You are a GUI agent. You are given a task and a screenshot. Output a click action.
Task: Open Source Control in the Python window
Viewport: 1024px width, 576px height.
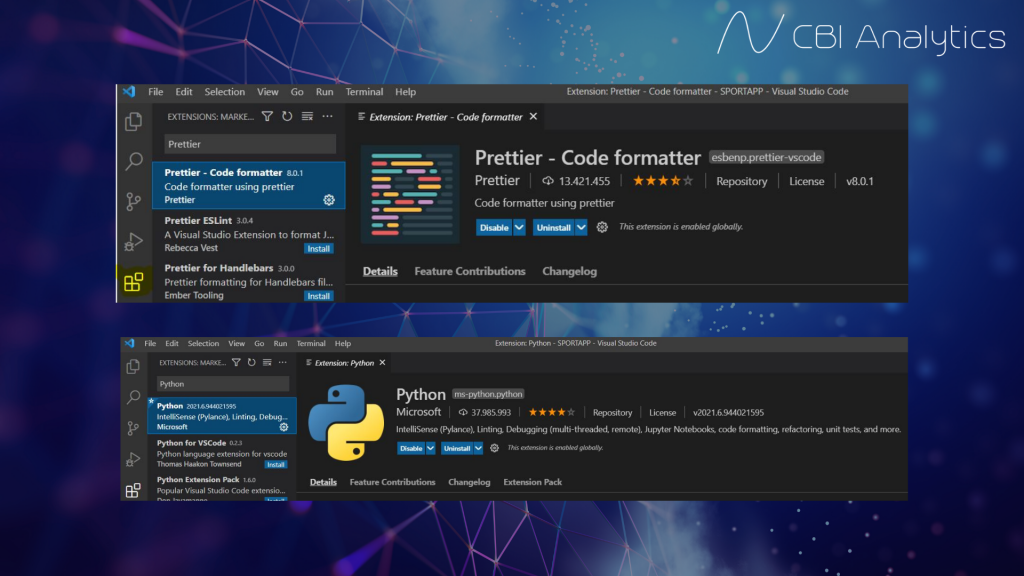click(x=133, y=428)
